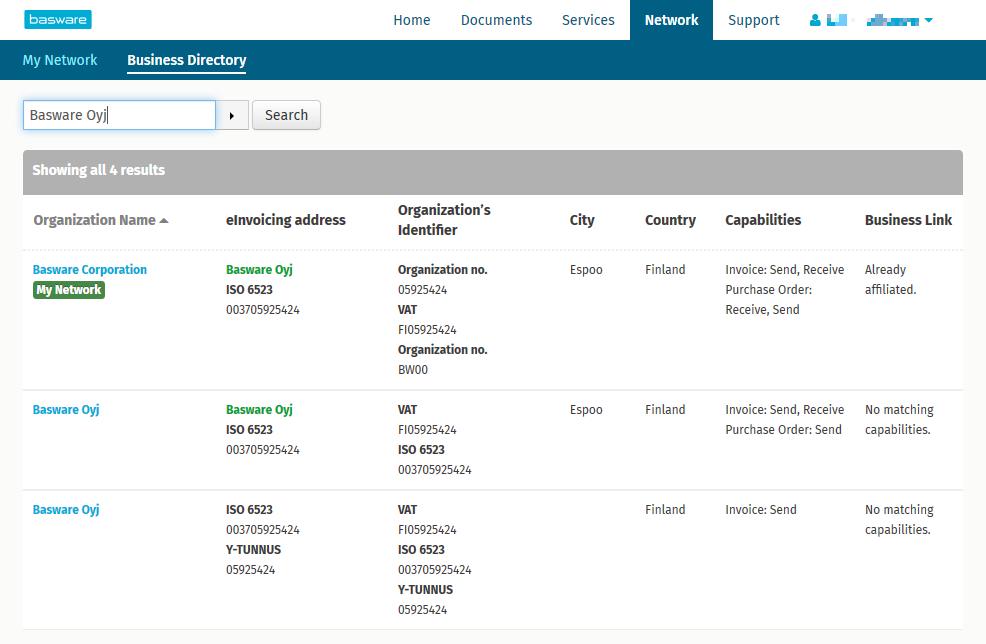
Task: Open the Support menu
Action: coord(753,20)
